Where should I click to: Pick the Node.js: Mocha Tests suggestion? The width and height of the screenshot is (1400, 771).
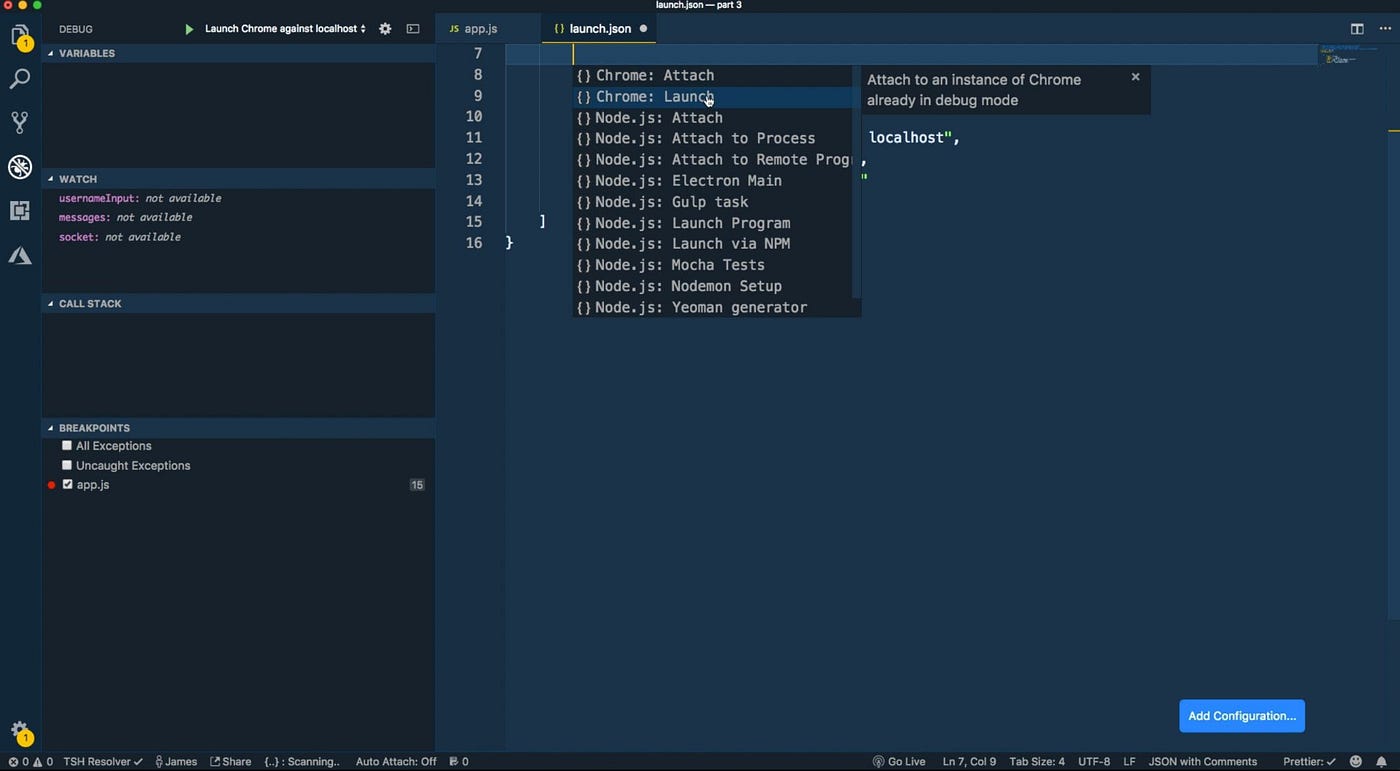713,265
